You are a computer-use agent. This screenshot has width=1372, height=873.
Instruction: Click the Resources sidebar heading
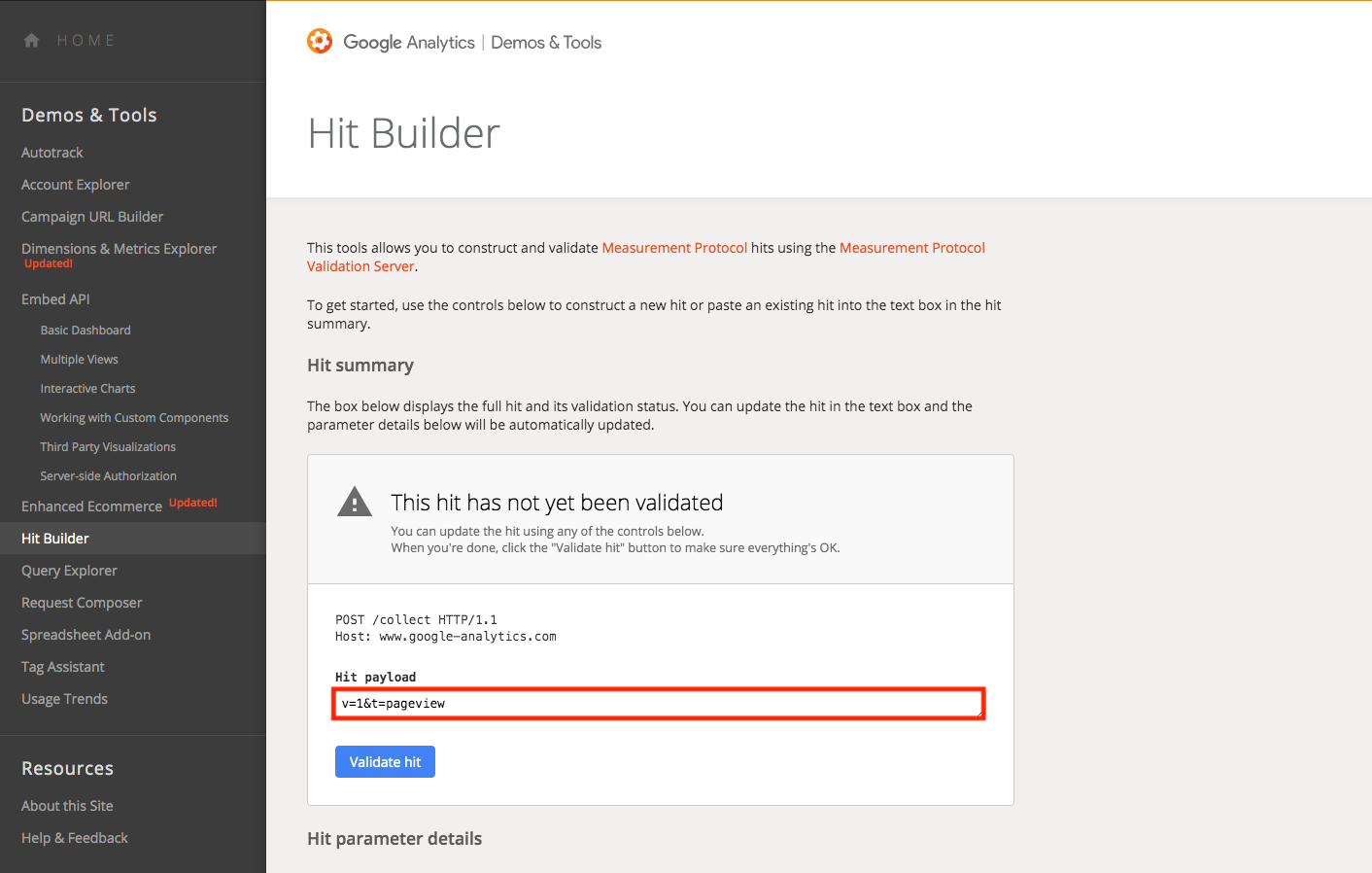pyautogui.click(x=67, y=768)
